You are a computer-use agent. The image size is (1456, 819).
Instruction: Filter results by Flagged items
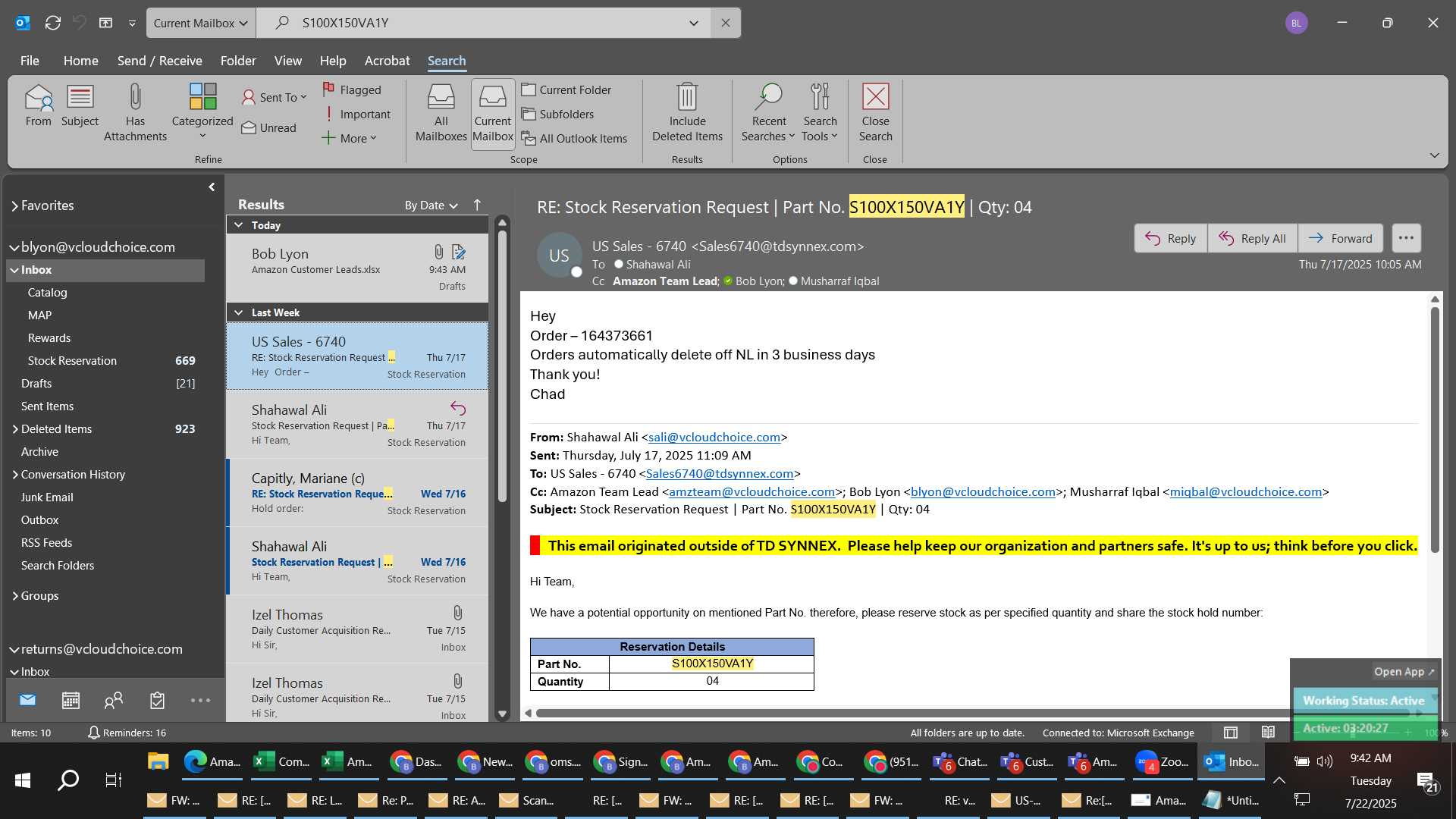pos(352,89)
